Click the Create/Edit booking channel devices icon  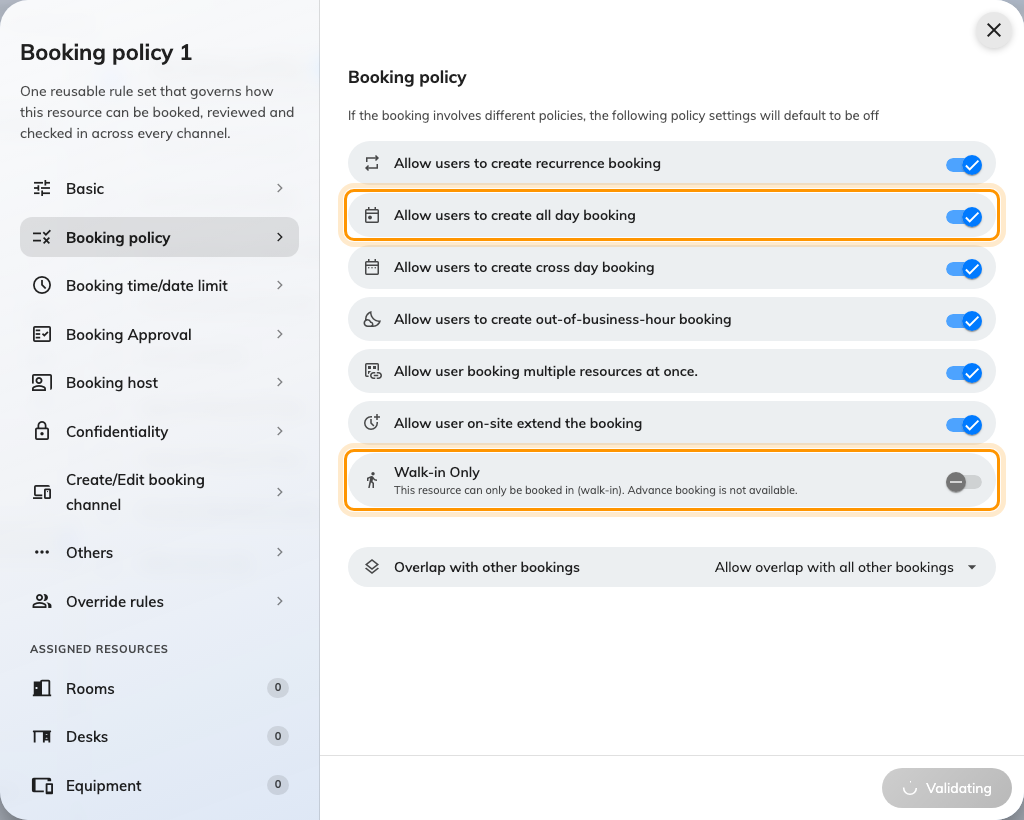click(42, 492)
